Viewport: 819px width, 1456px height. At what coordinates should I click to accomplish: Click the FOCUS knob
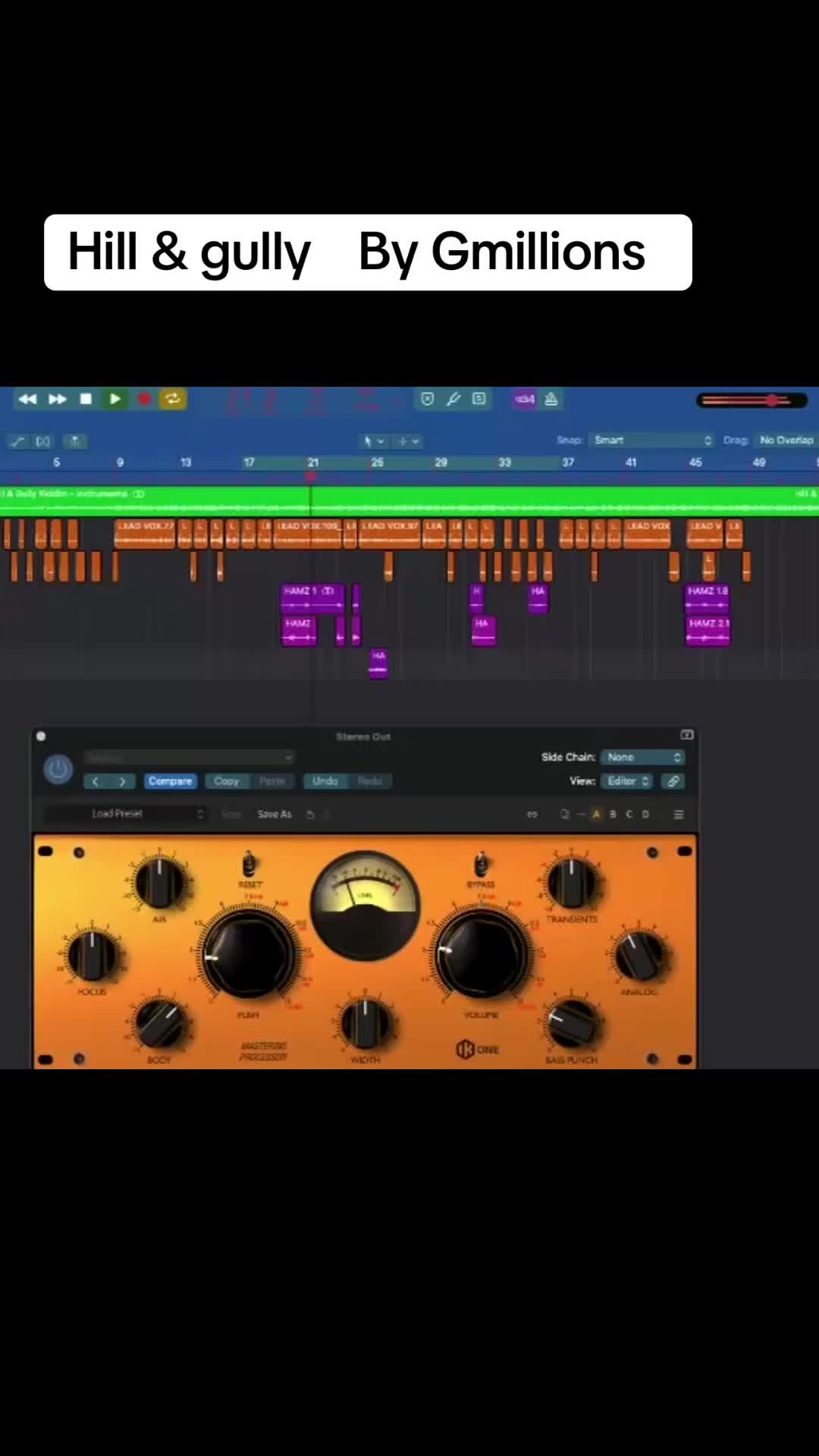coord(93,955)
